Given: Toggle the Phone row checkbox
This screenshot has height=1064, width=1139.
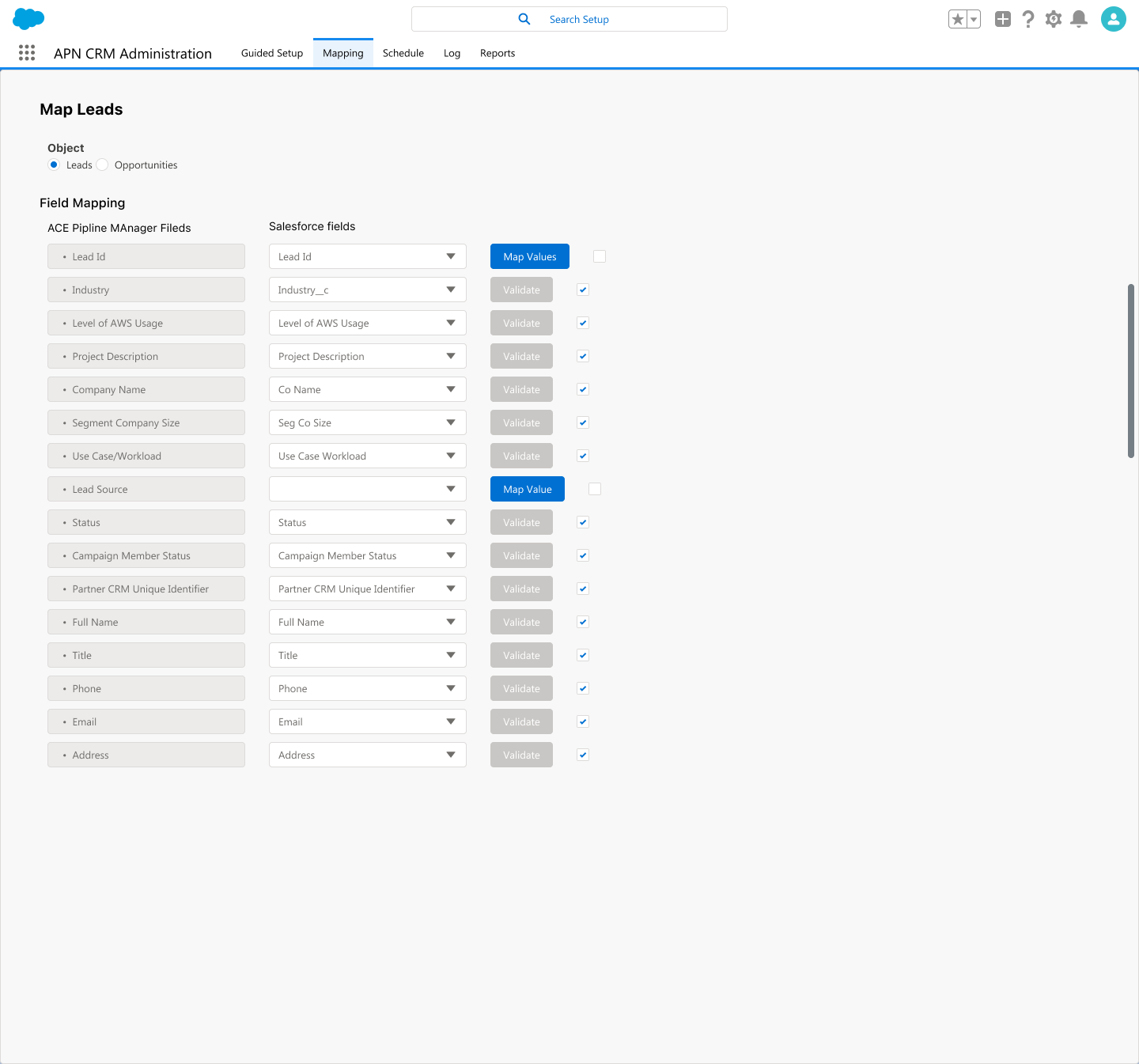Looking at the screenshot, I should click(583, 688).
